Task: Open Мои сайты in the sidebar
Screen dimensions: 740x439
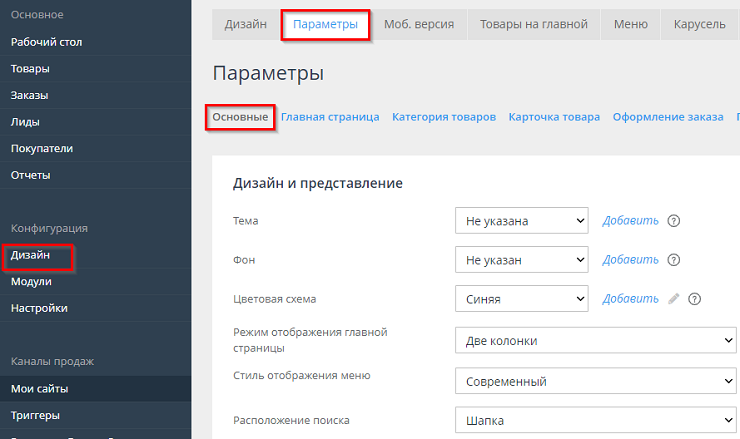Action: coord(39,389)
